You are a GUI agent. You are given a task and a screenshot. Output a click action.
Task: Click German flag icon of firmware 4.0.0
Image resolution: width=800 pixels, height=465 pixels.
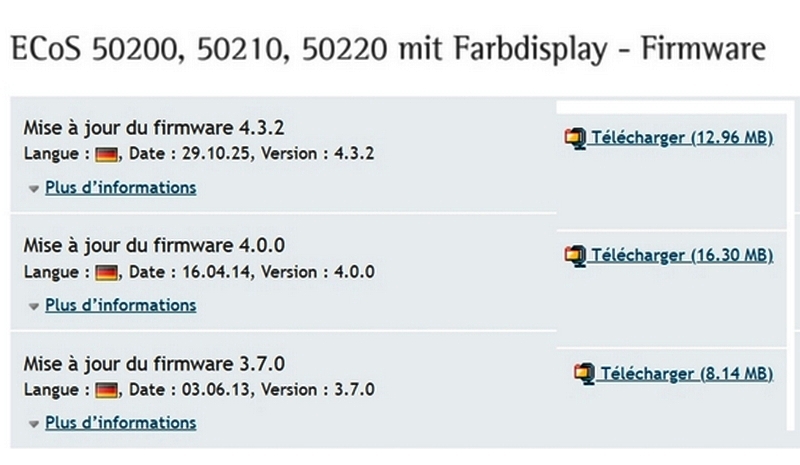tap(107, 272)
